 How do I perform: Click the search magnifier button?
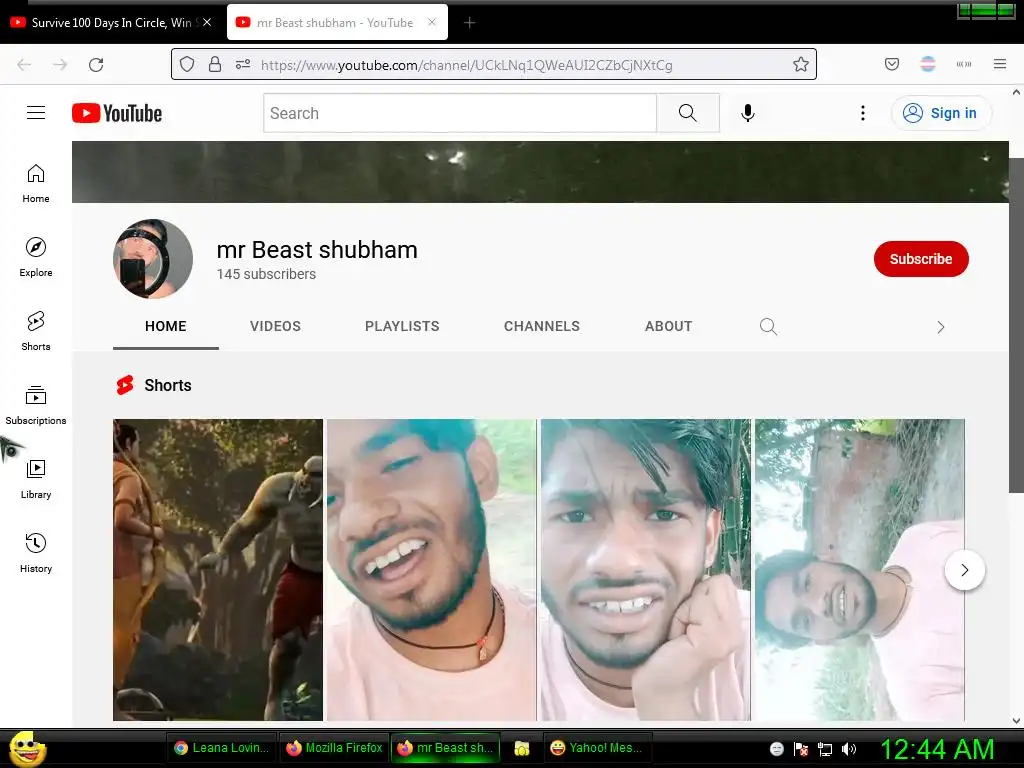[x=688, y=113]
